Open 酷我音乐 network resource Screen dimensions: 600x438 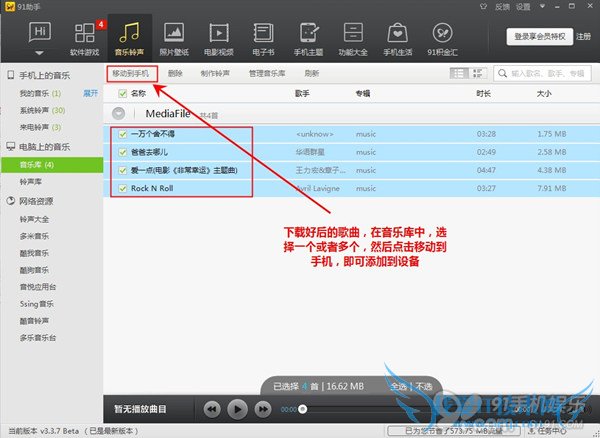point(34,253)
